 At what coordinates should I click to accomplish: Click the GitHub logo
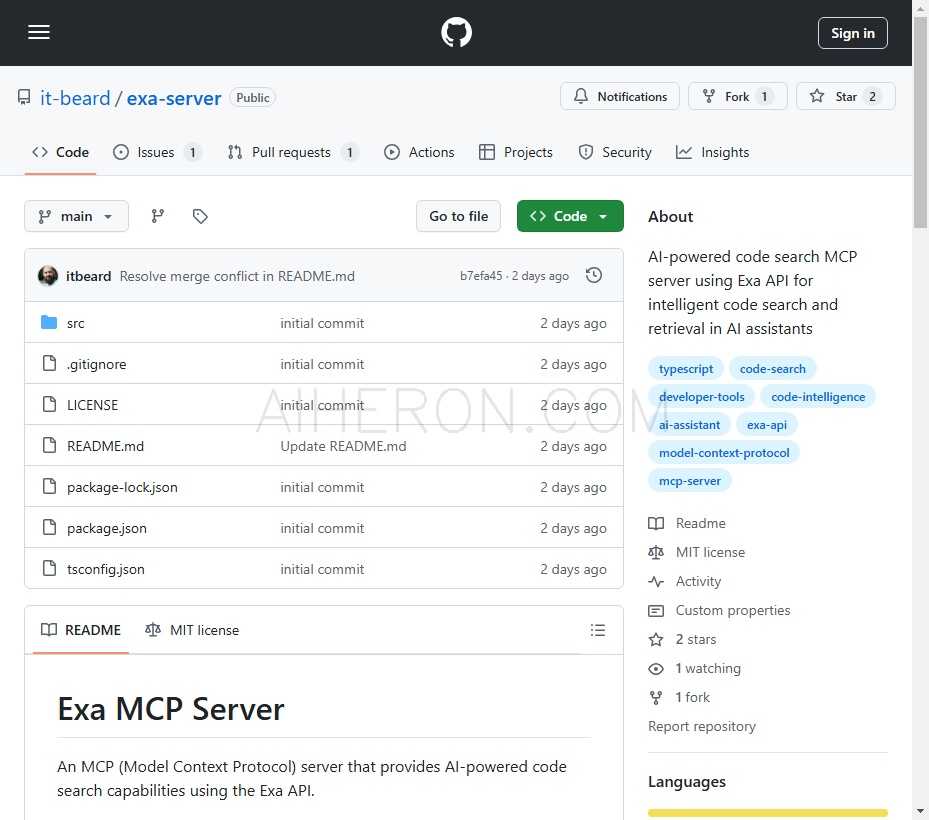click(456, 32)
